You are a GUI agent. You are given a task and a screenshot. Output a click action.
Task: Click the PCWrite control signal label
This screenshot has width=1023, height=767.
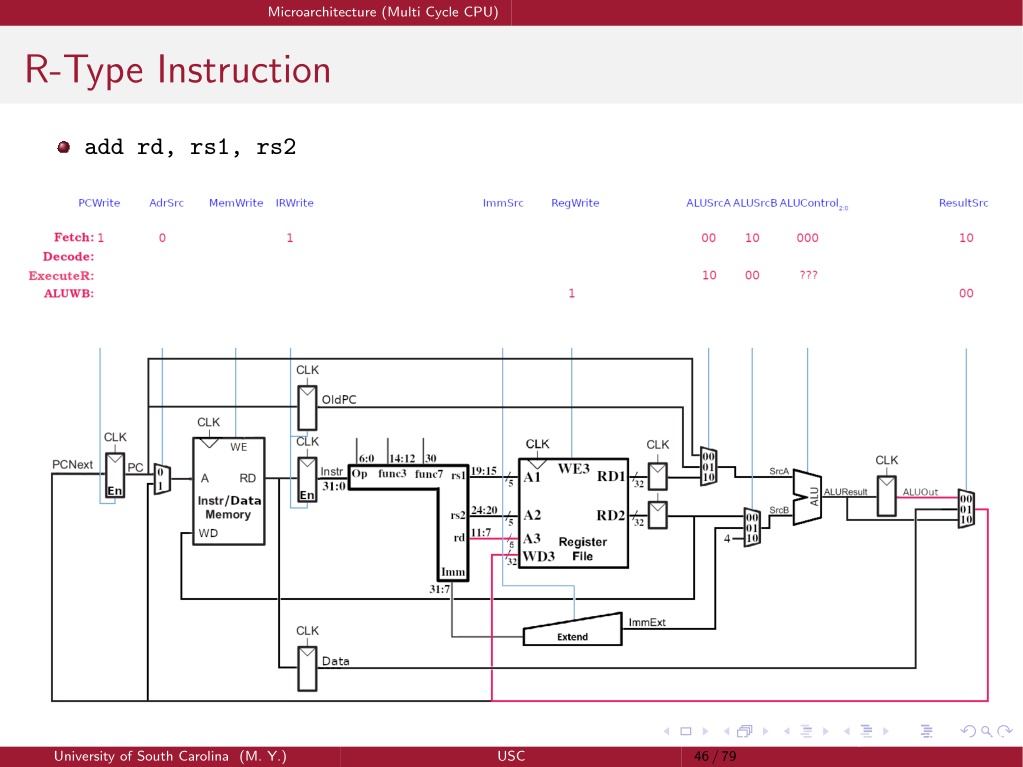(99, 203)
